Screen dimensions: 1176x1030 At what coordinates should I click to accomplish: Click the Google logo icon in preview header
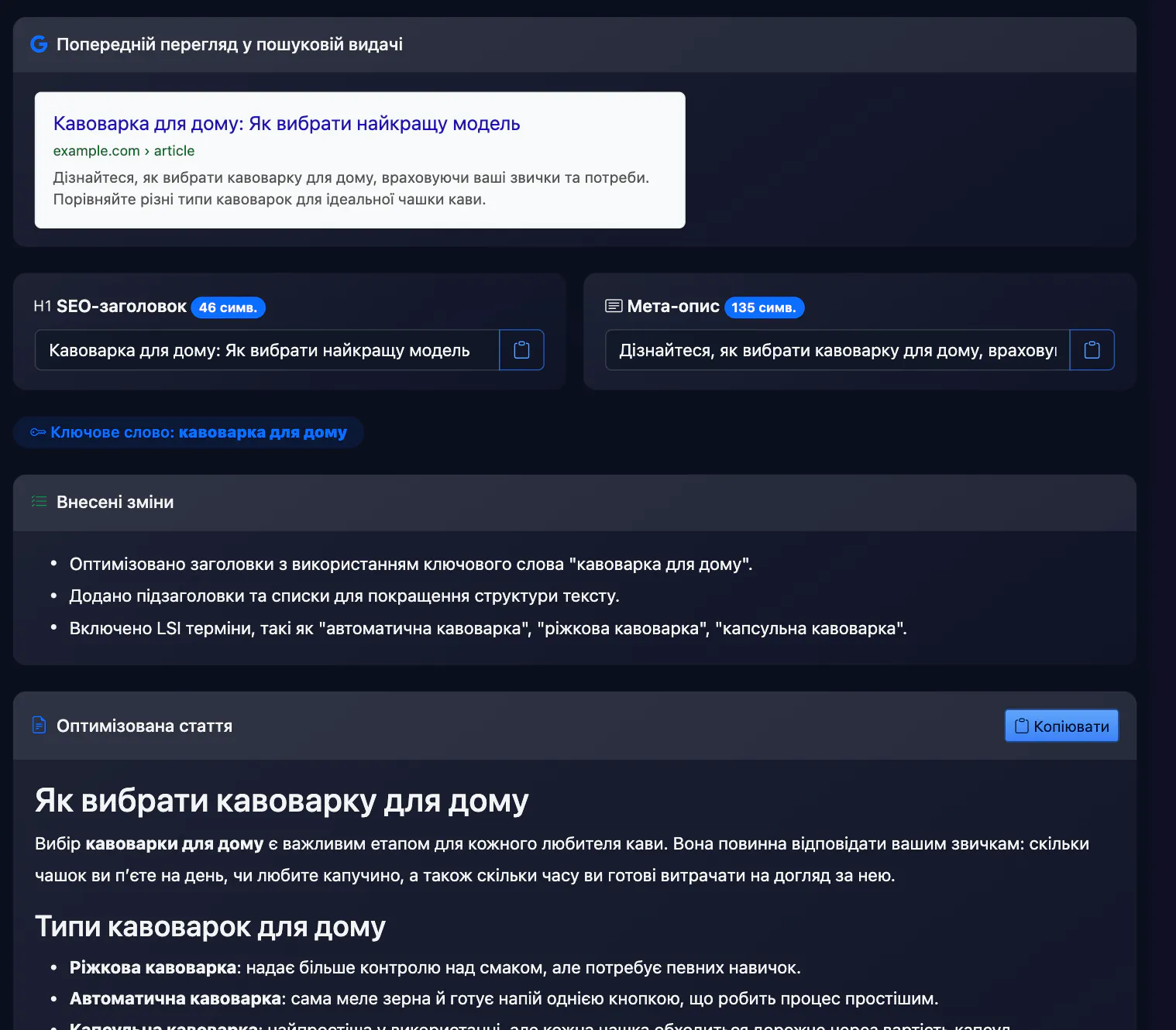[x=39, y=44]
